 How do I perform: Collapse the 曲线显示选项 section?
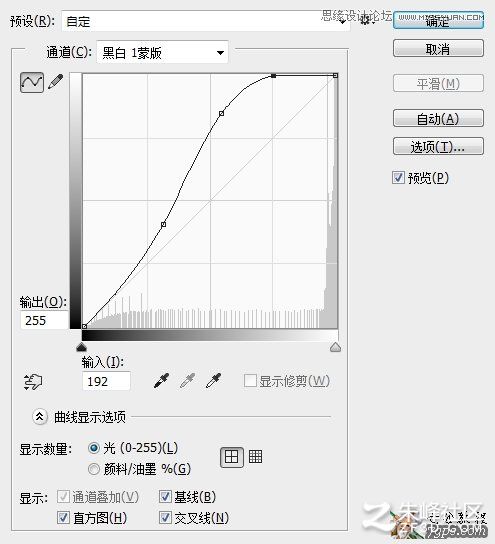pos(40,416)
